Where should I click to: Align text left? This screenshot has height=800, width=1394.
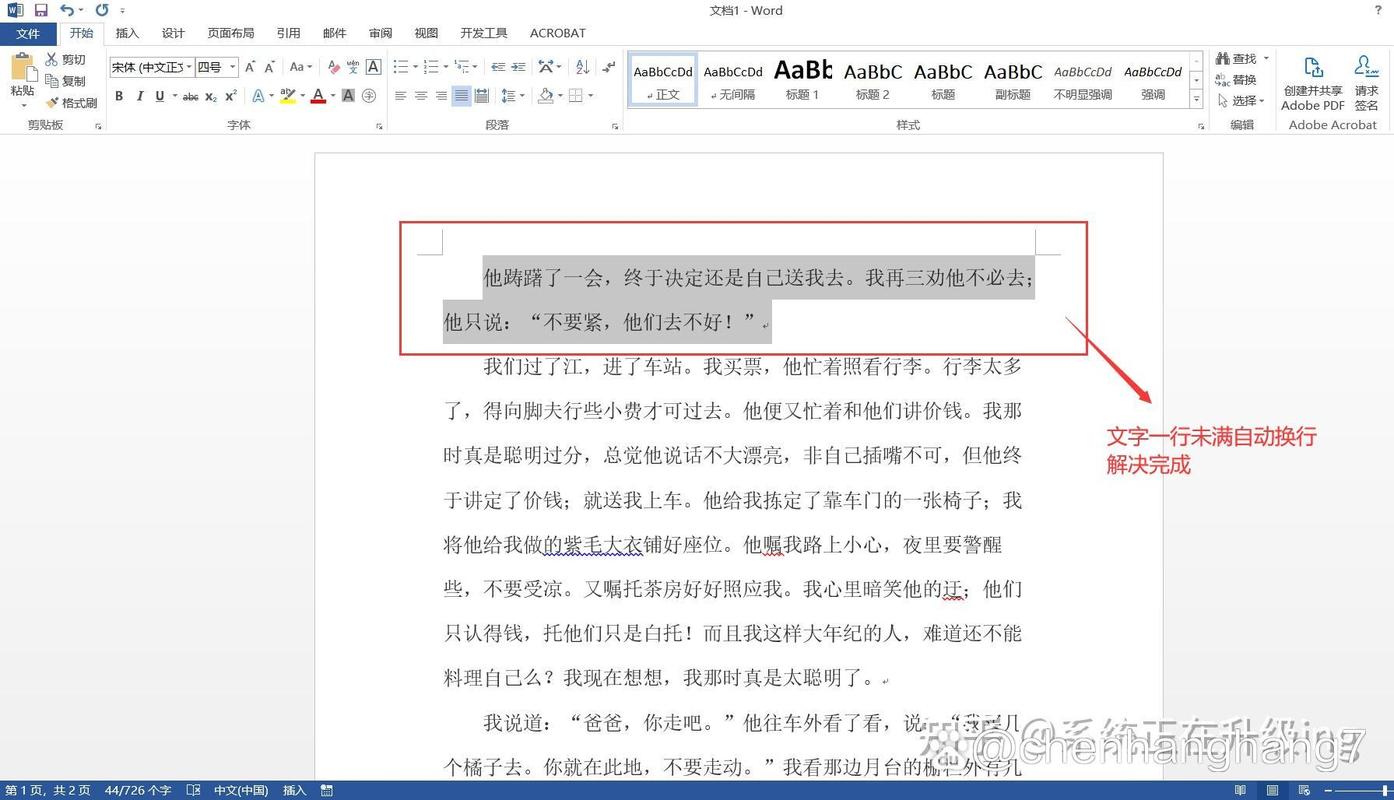(x=401, y=96)
